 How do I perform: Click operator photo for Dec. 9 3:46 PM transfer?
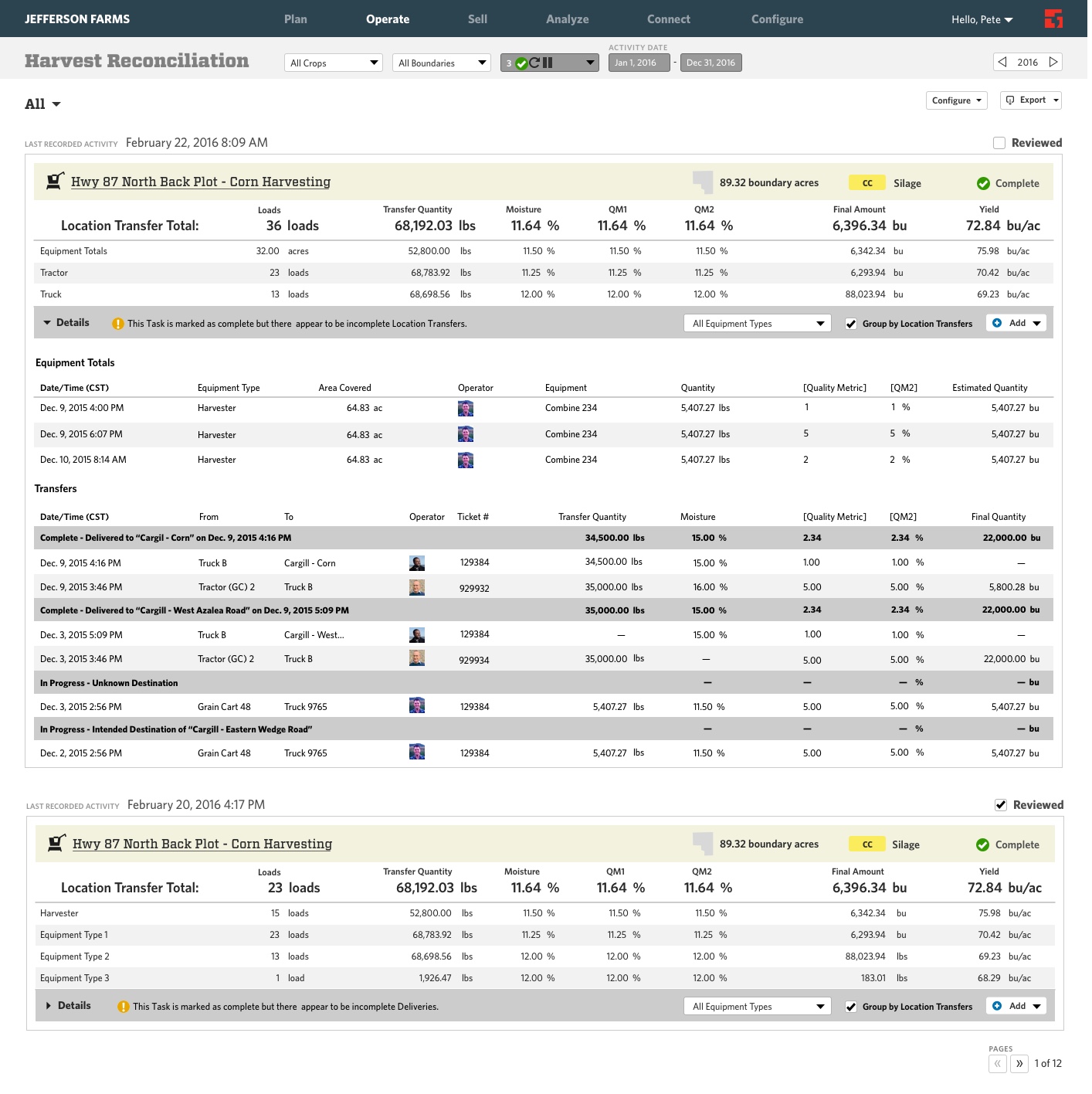(x=417, y=587)
